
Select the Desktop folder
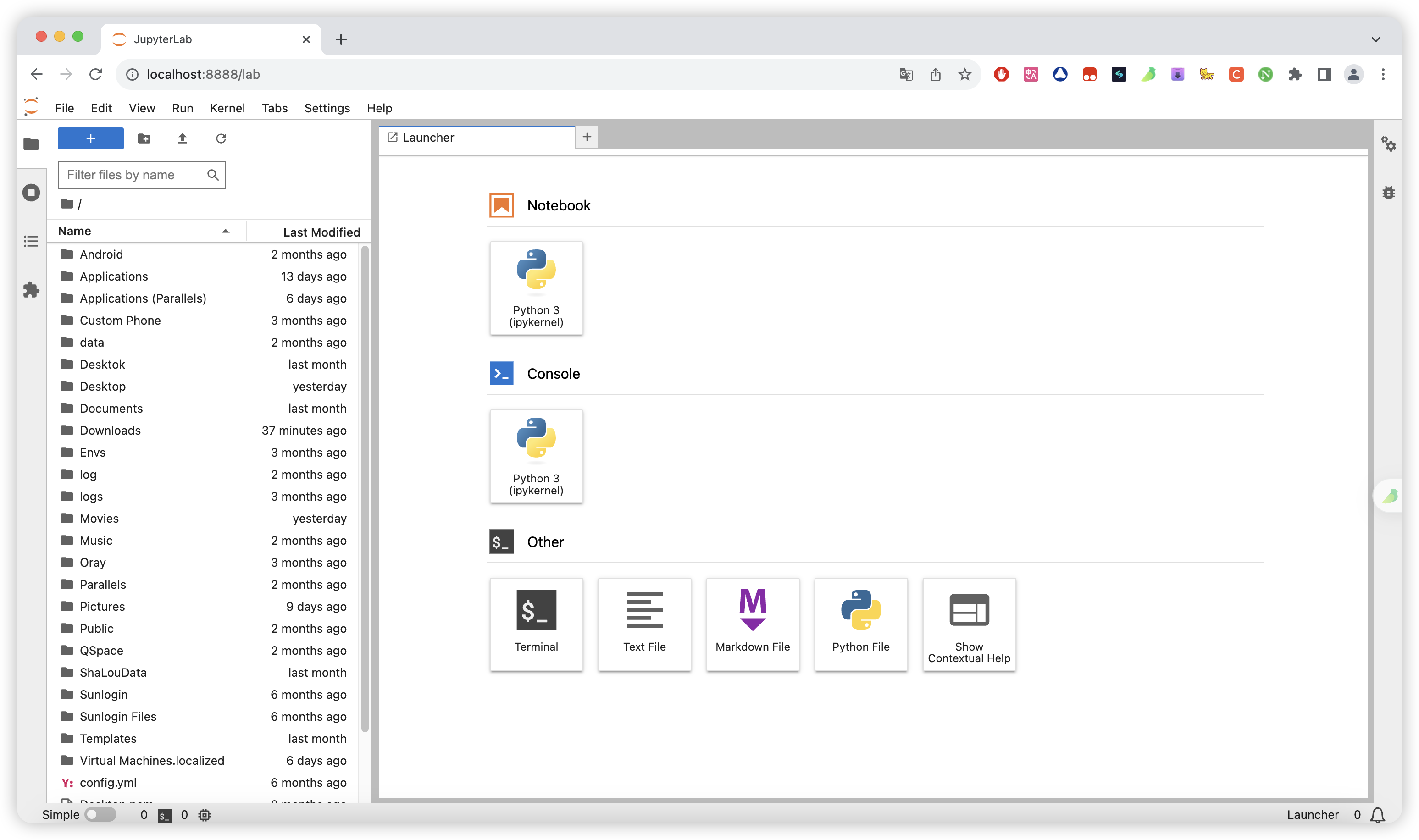pos(203,387)
